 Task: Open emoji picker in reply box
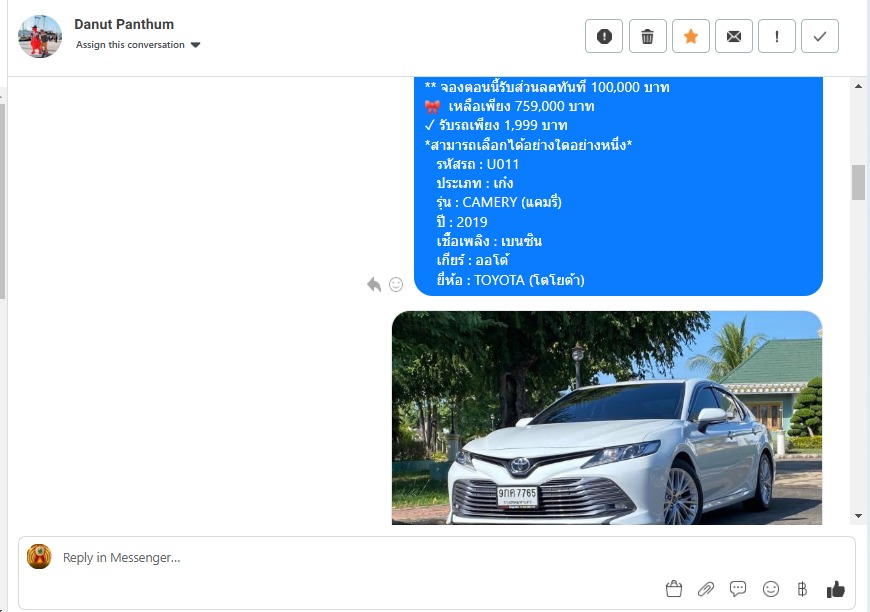[771, 589]
